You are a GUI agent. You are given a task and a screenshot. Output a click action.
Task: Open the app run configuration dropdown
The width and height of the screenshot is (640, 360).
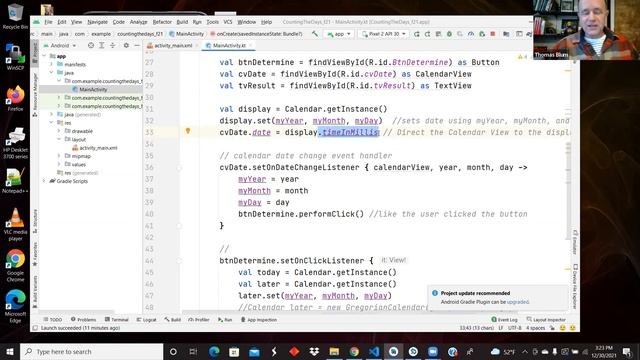(x=339, y=34)
